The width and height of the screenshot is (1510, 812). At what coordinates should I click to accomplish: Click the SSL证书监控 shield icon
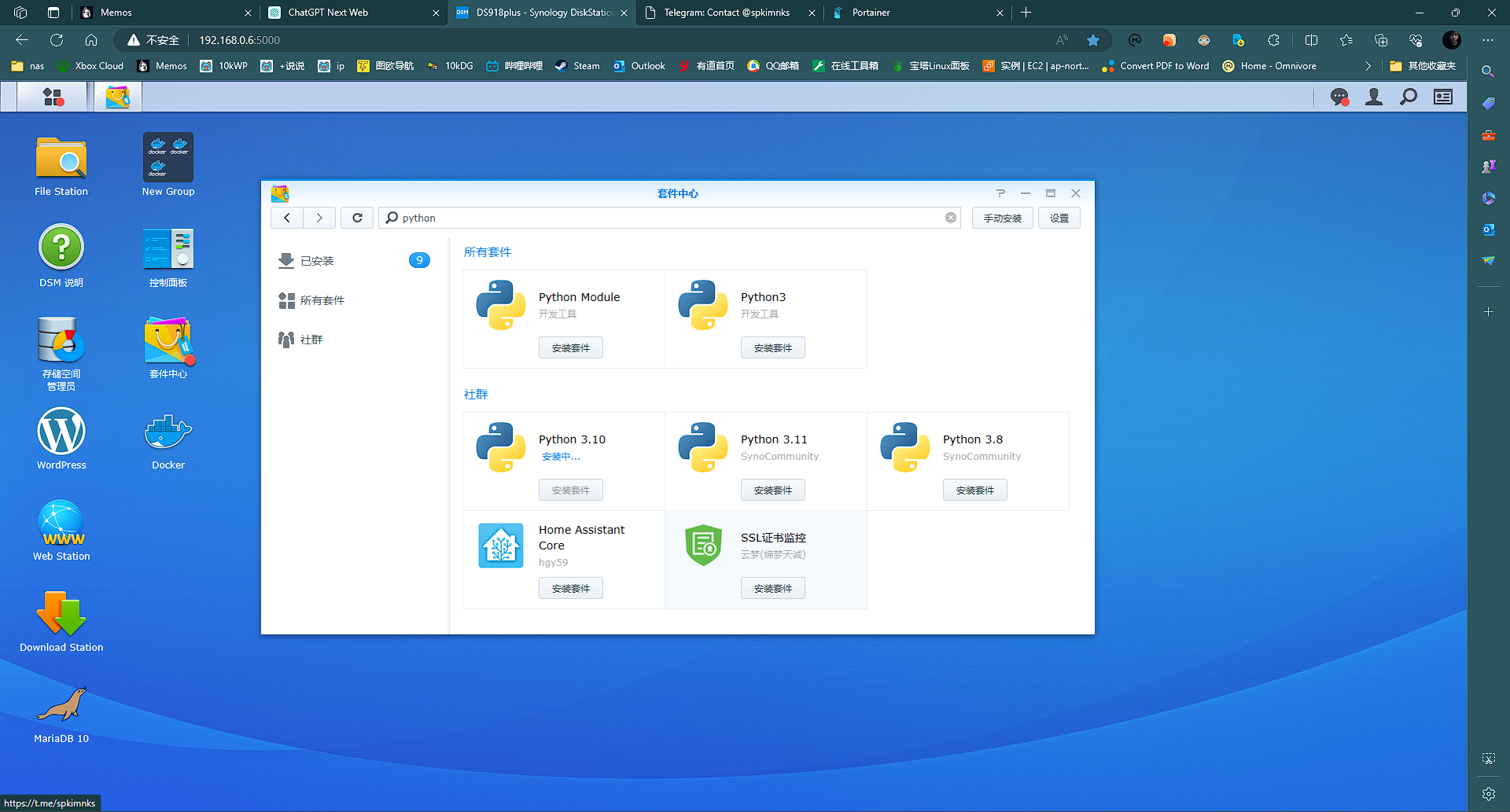click(x=703, y=546)
